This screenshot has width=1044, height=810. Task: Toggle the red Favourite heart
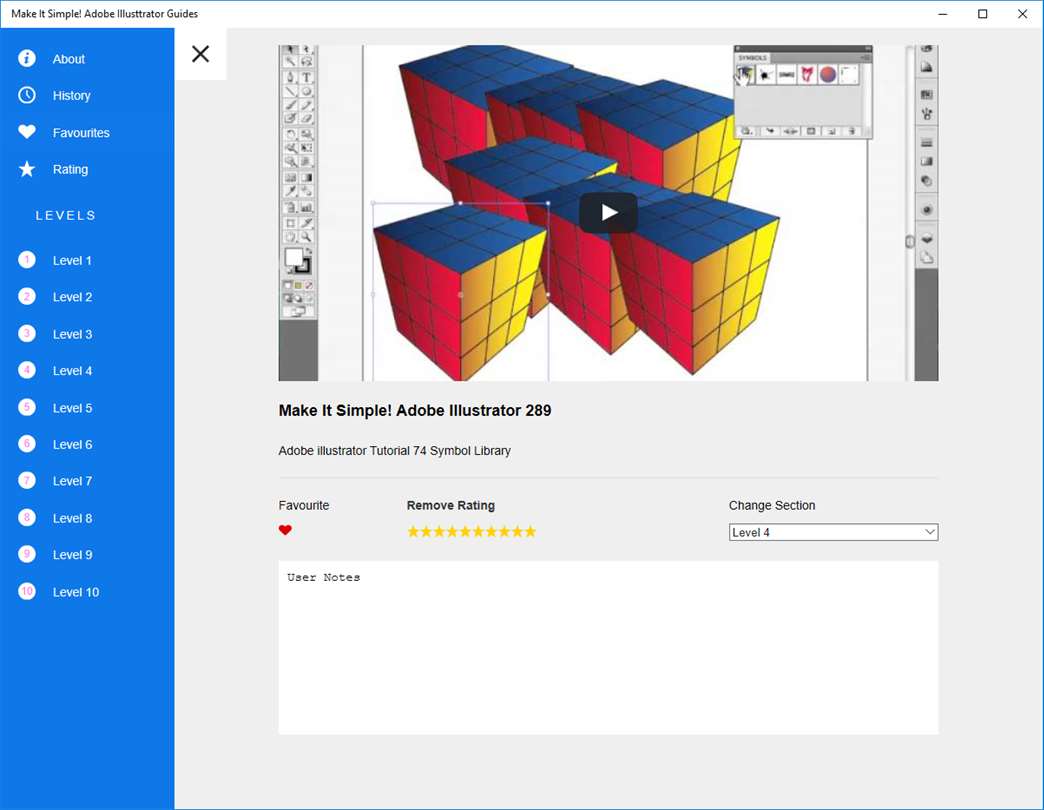coord(285,530)
